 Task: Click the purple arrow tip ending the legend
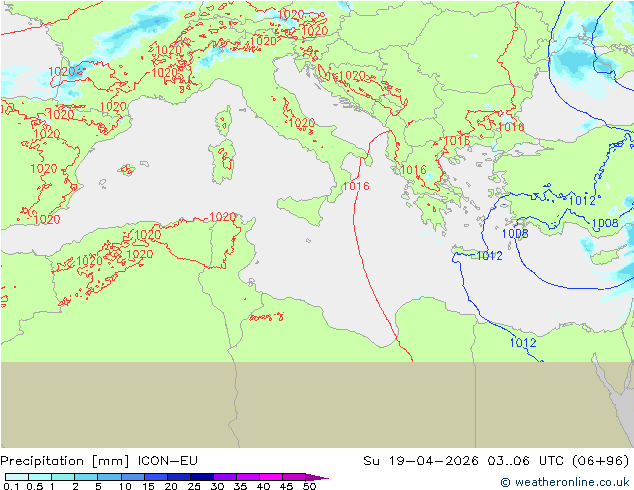click(x=317, y=477)
